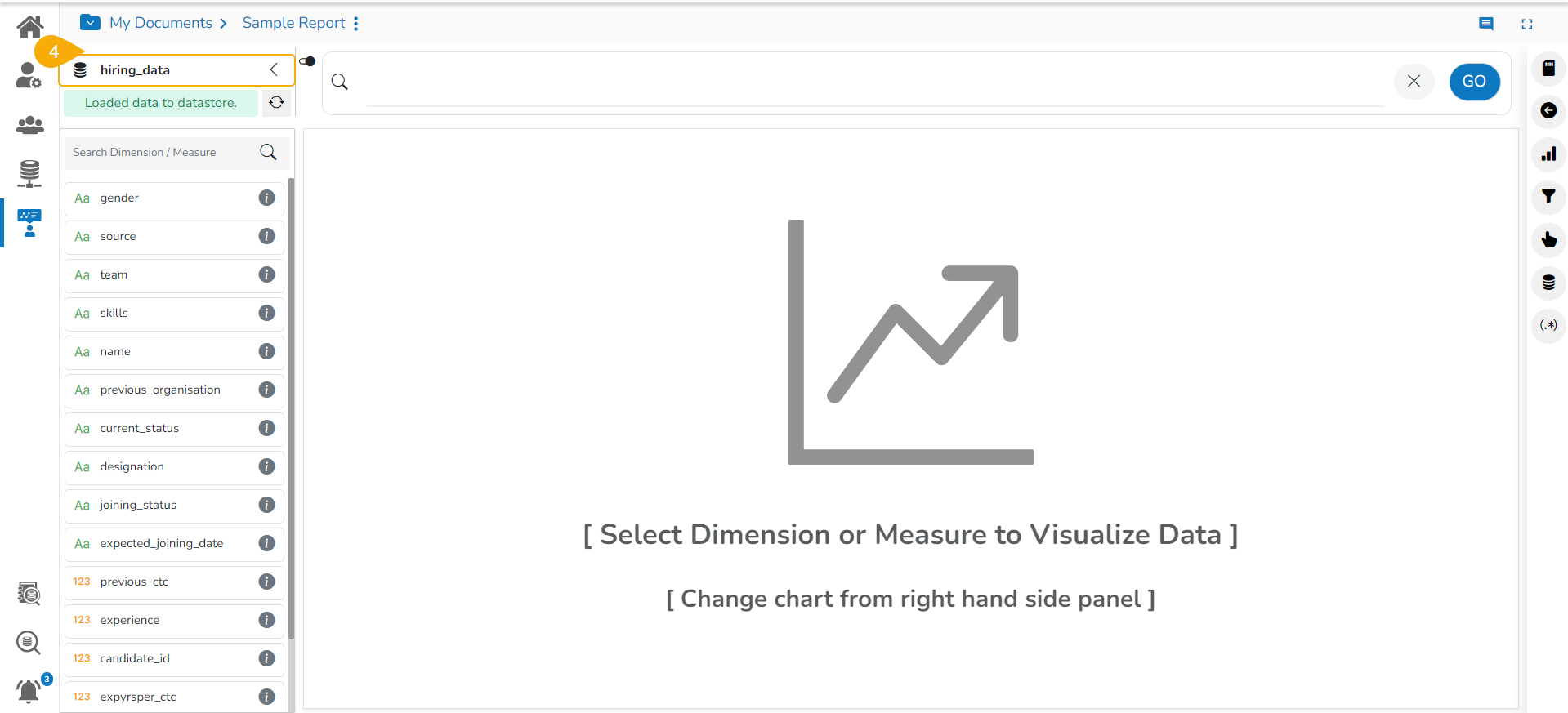Open Sample Report three-dot options menu
1568x713 pixels.
(356, 24)
